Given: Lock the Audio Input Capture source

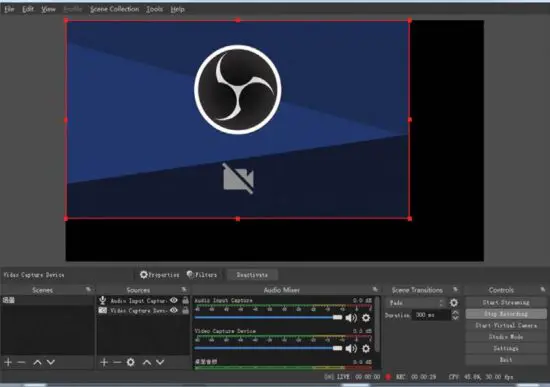Looking at the screenshot, I should coord(186,300).
